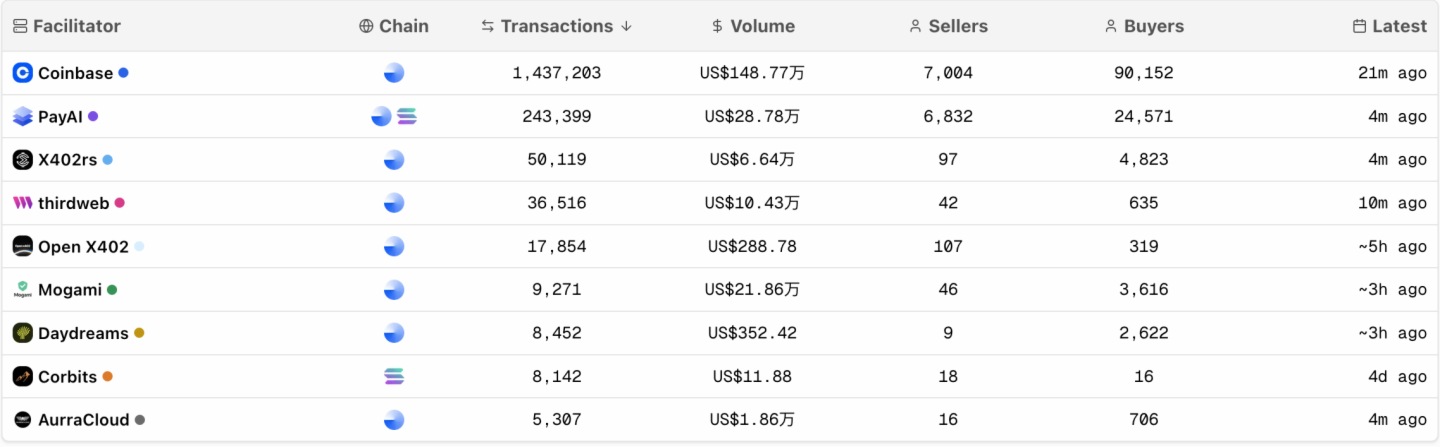
Task: Click the green dot next to Mogami
Action: pyautogui.click(x=112, y=290)
